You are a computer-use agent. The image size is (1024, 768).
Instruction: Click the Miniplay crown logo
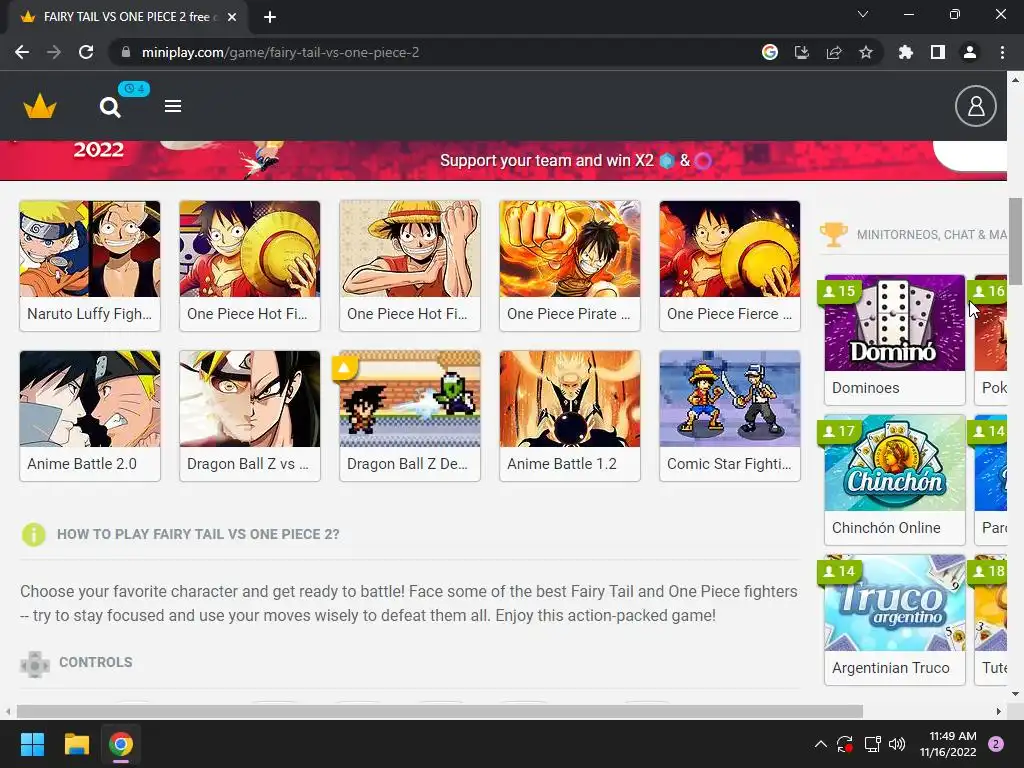[x=40, y=106]
